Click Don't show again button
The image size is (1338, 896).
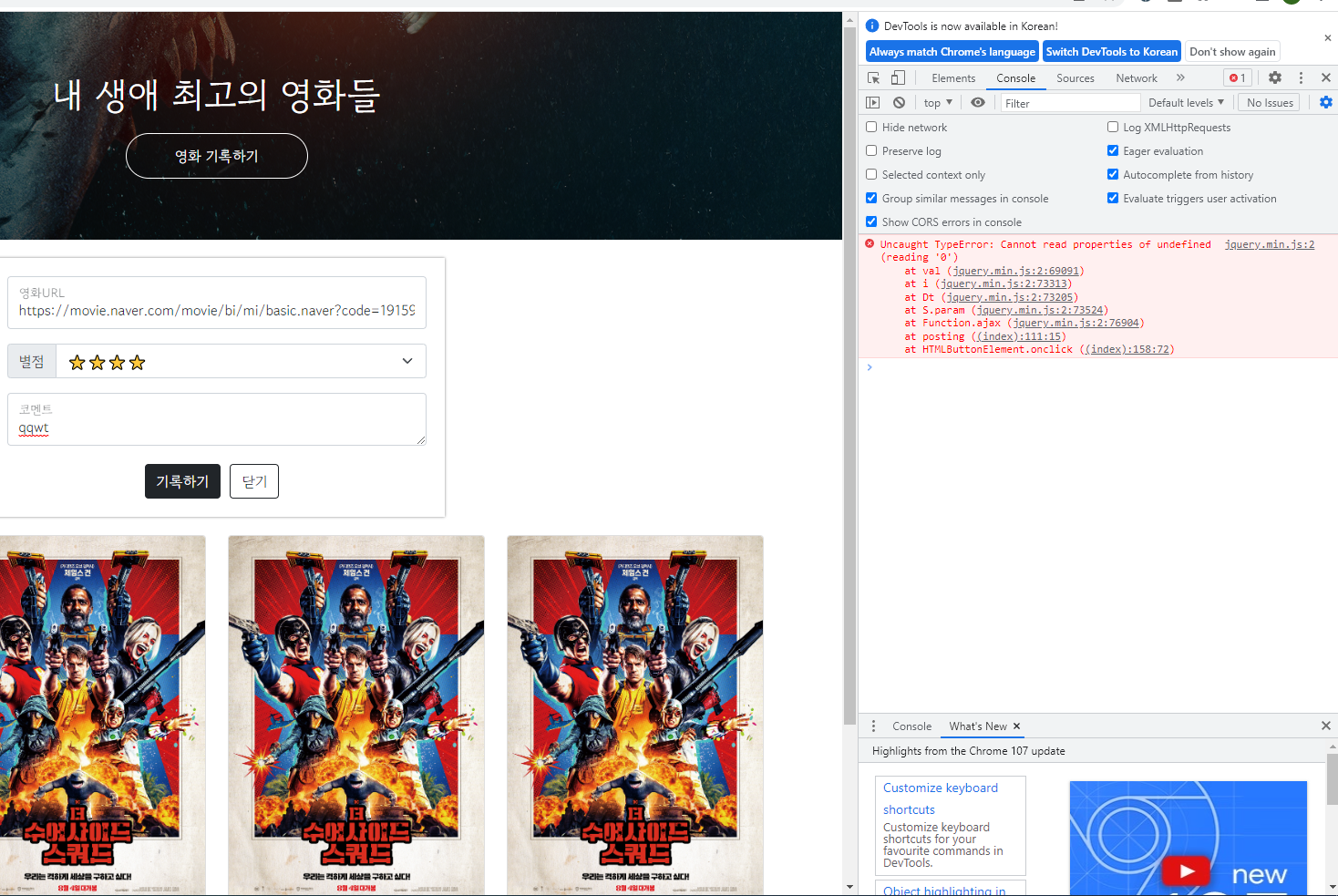(1232, 52)
